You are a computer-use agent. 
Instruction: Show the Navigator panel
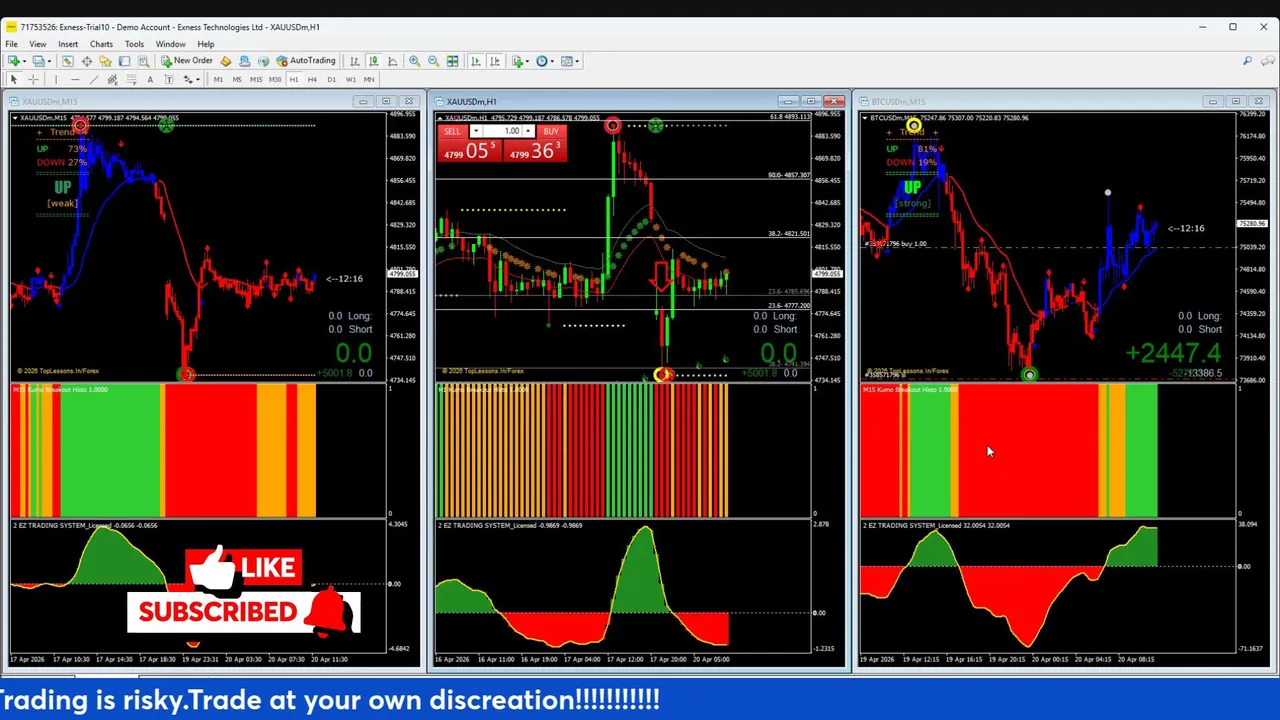[105, 61]
